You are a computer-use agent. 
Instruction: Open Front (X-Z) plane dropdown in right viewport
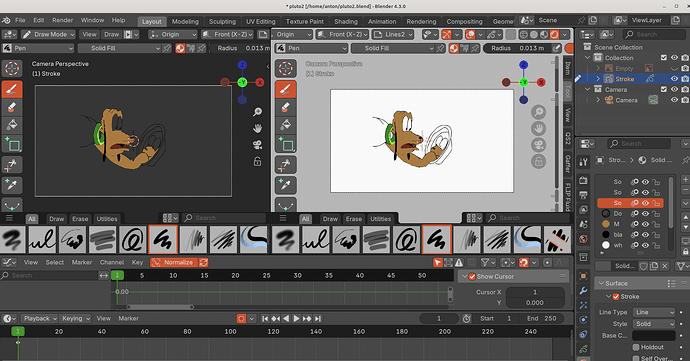pyautogui.click(x=342, y=34)
